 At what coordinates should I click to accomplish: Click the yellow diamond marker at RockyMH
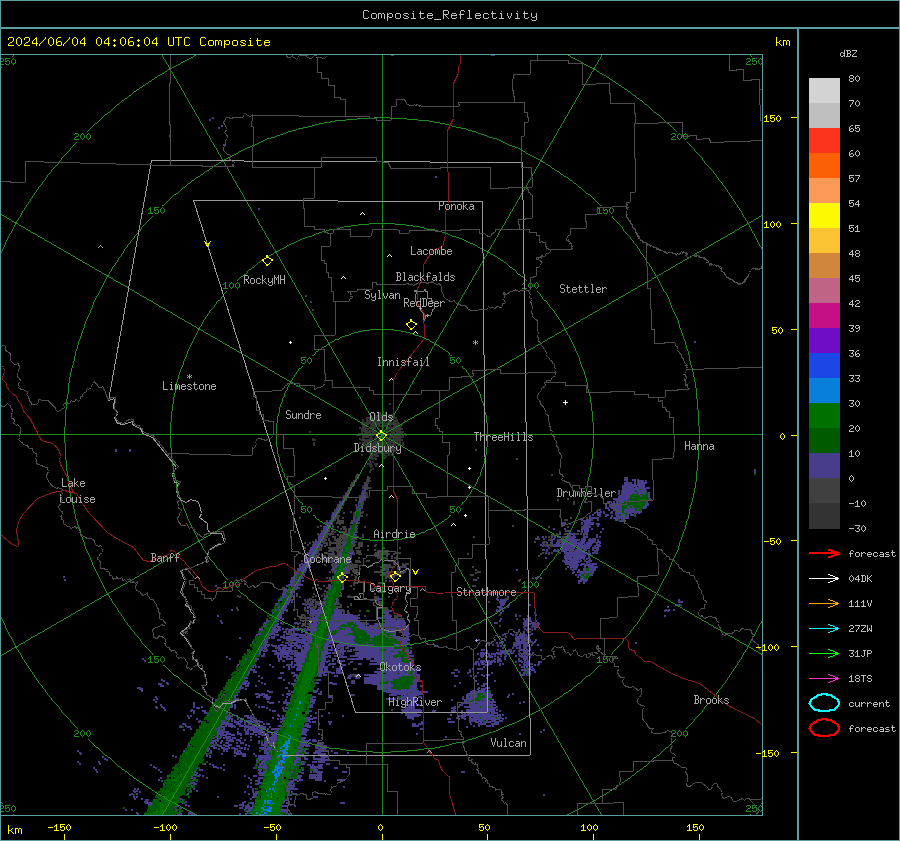click(267, 261)
